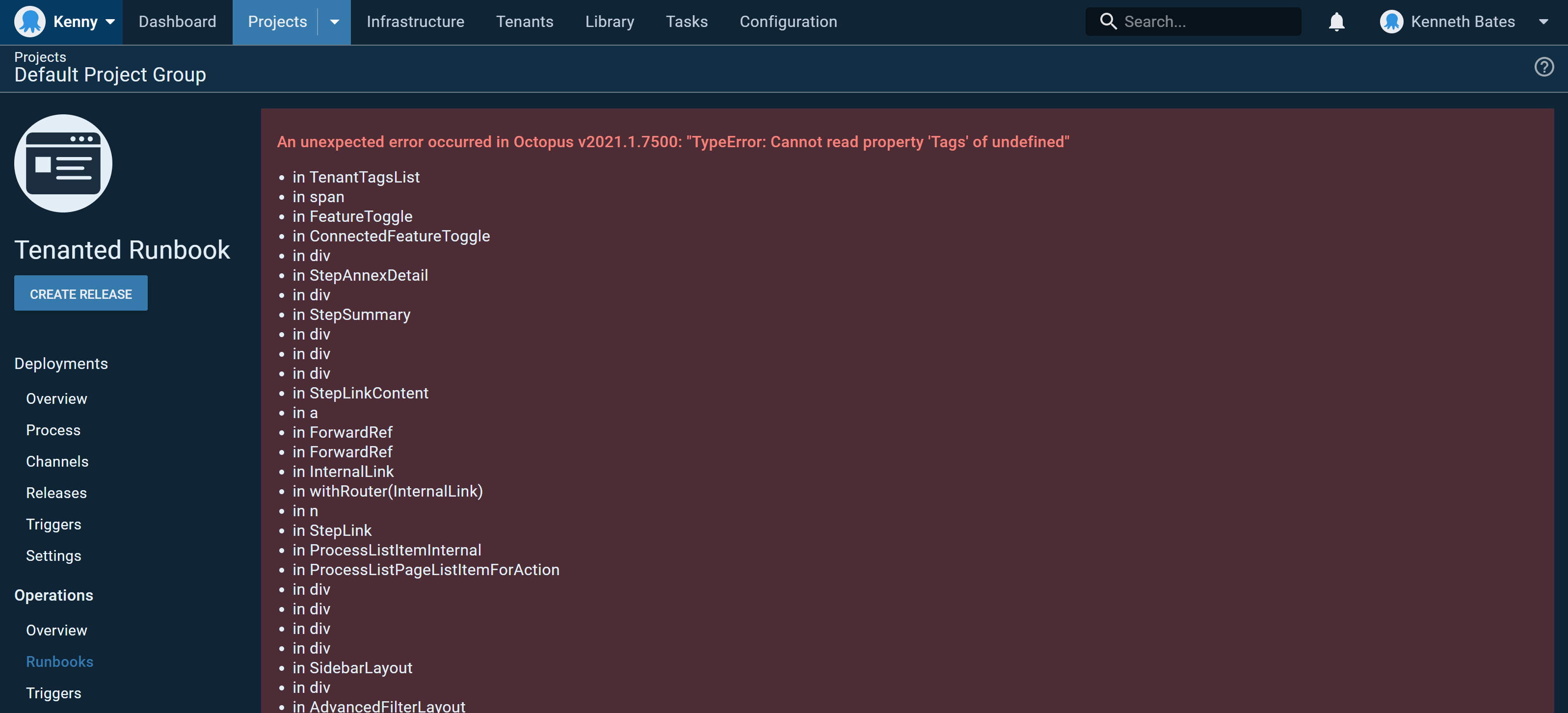The height and width of the screenshot is (713, 1568).
Task: Click the Octopus logo in the top bar
Action: tap(30, 21)
